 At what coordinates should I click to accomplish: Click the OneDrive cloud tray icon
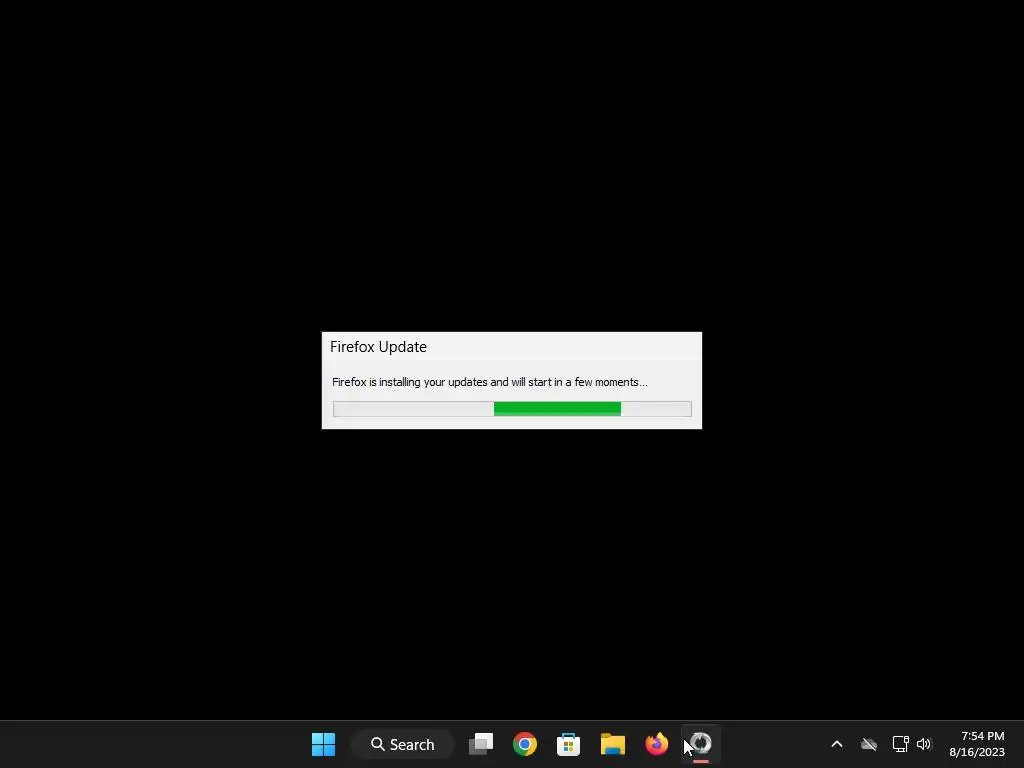pos(869,744)
